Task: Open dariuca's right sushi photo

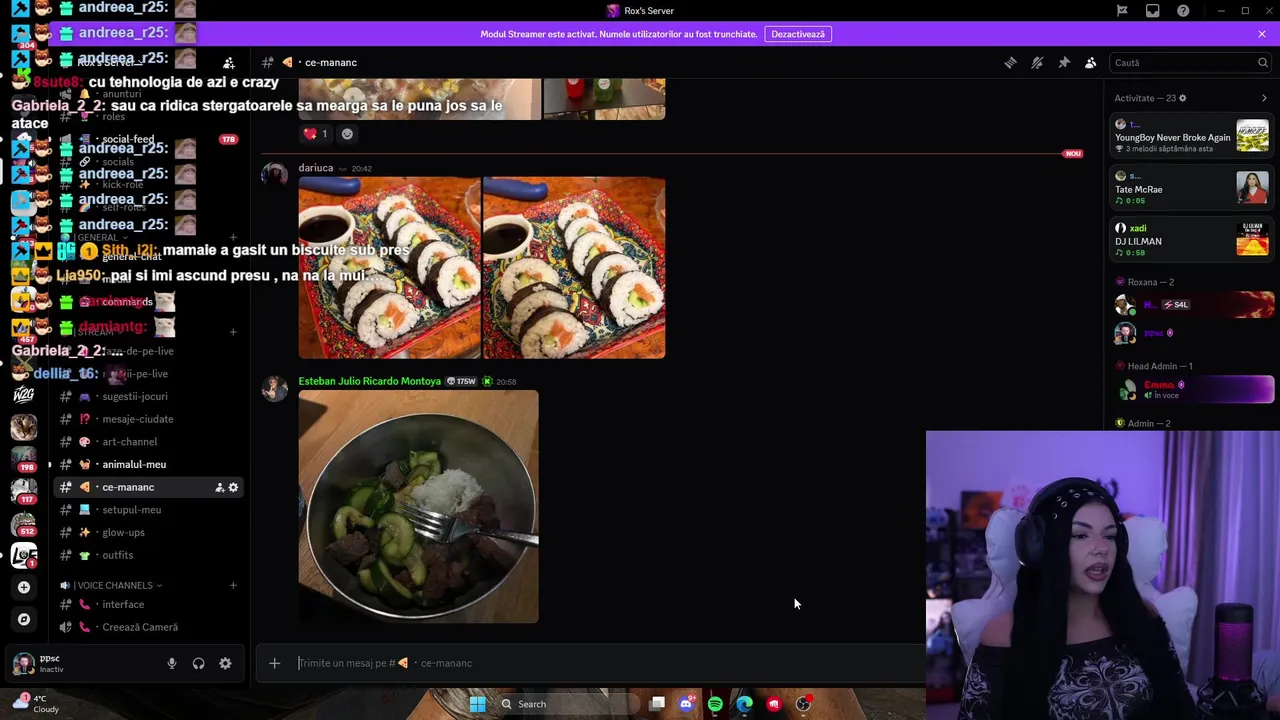Action: pos(574,268)
